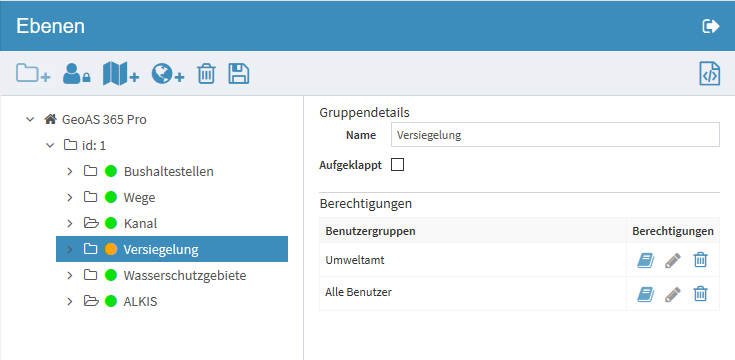Click the Berechtigungen column header

coord(673,231)
